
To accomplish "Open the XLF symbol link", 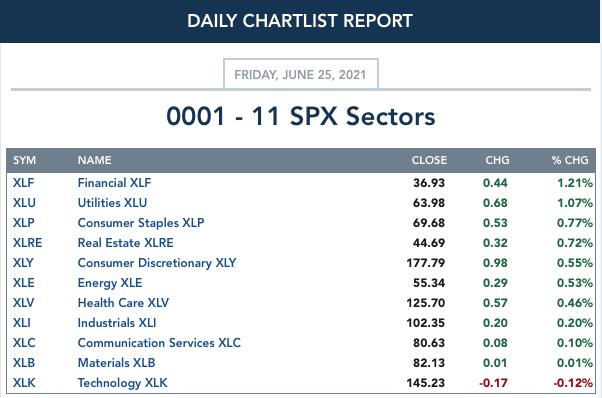I will [x=23, y=183].
